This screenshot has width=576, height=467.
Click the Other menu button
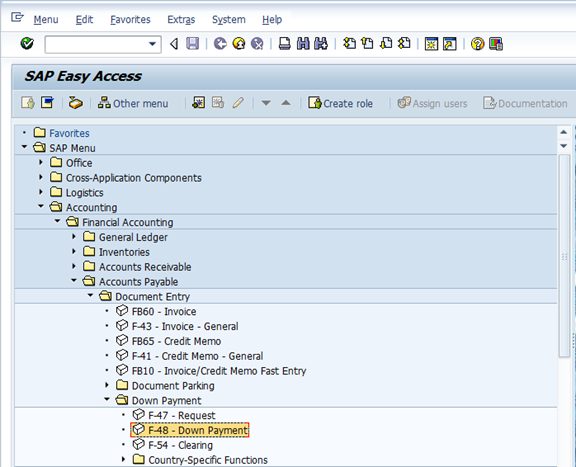(x=133, y=103)
